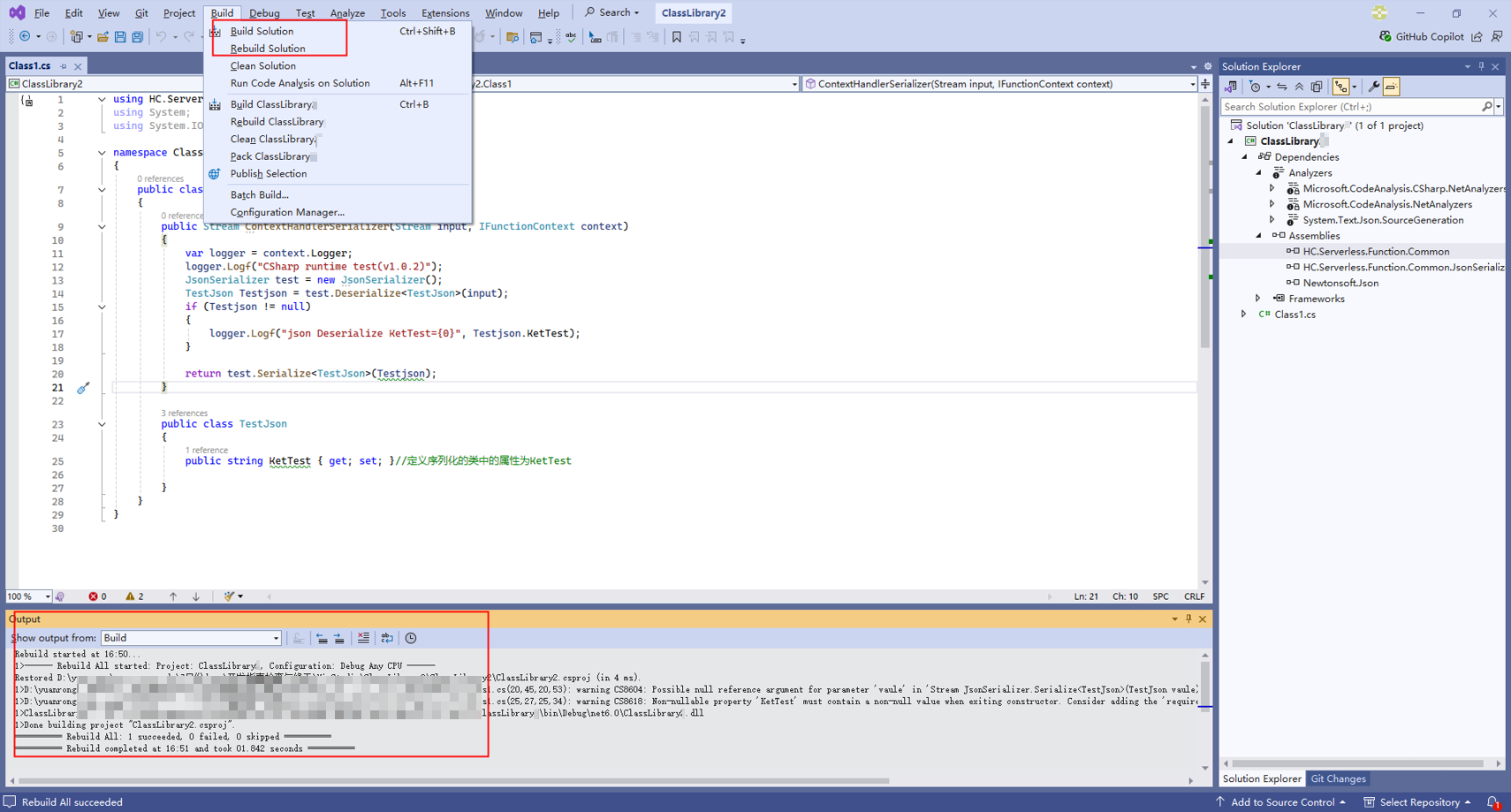Screen dimensions: 1511x812
Task: Select Rebuild Solution from Build menu
Action: pyautogui.click(x=267, y=49)
